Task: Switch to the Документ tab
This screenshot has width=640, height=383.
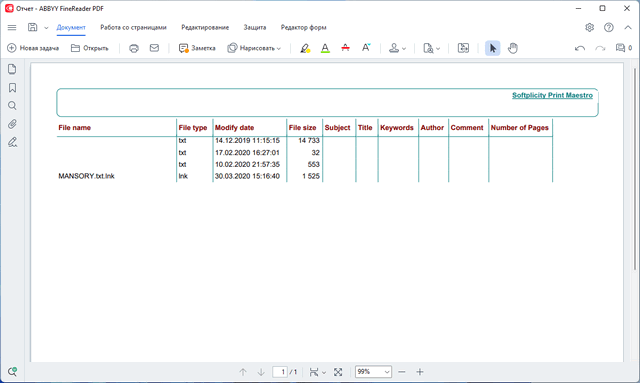Action: click(71, 27)
